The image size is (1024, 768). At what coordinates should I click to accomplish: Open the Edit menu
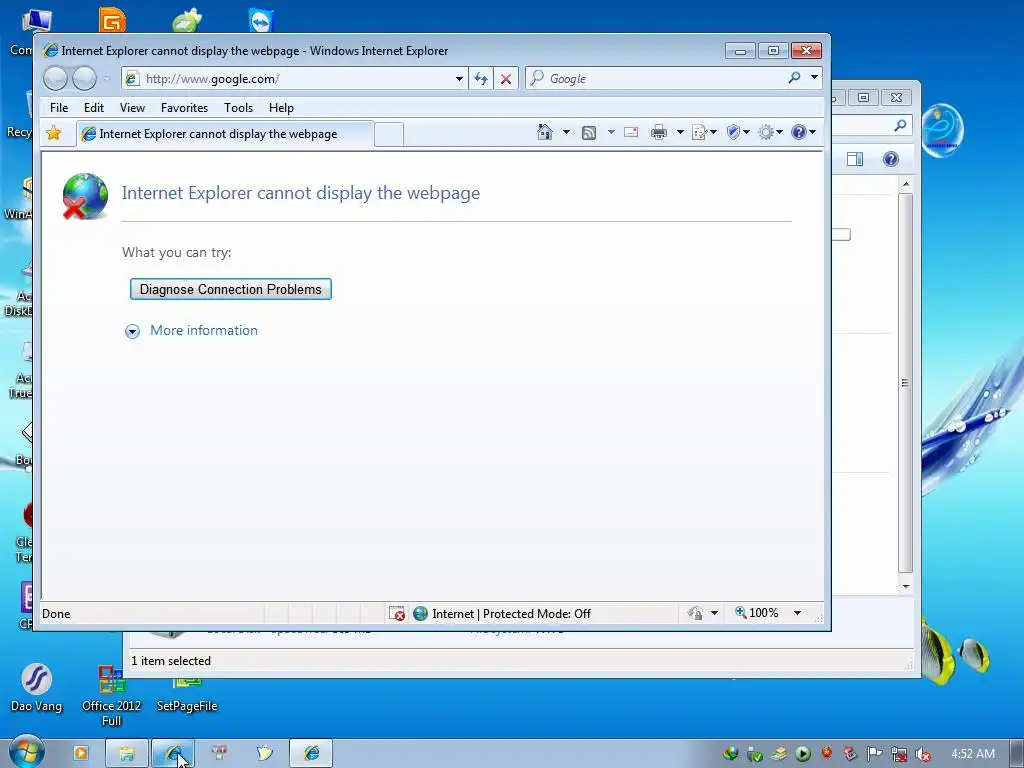(x=93, y=108)
